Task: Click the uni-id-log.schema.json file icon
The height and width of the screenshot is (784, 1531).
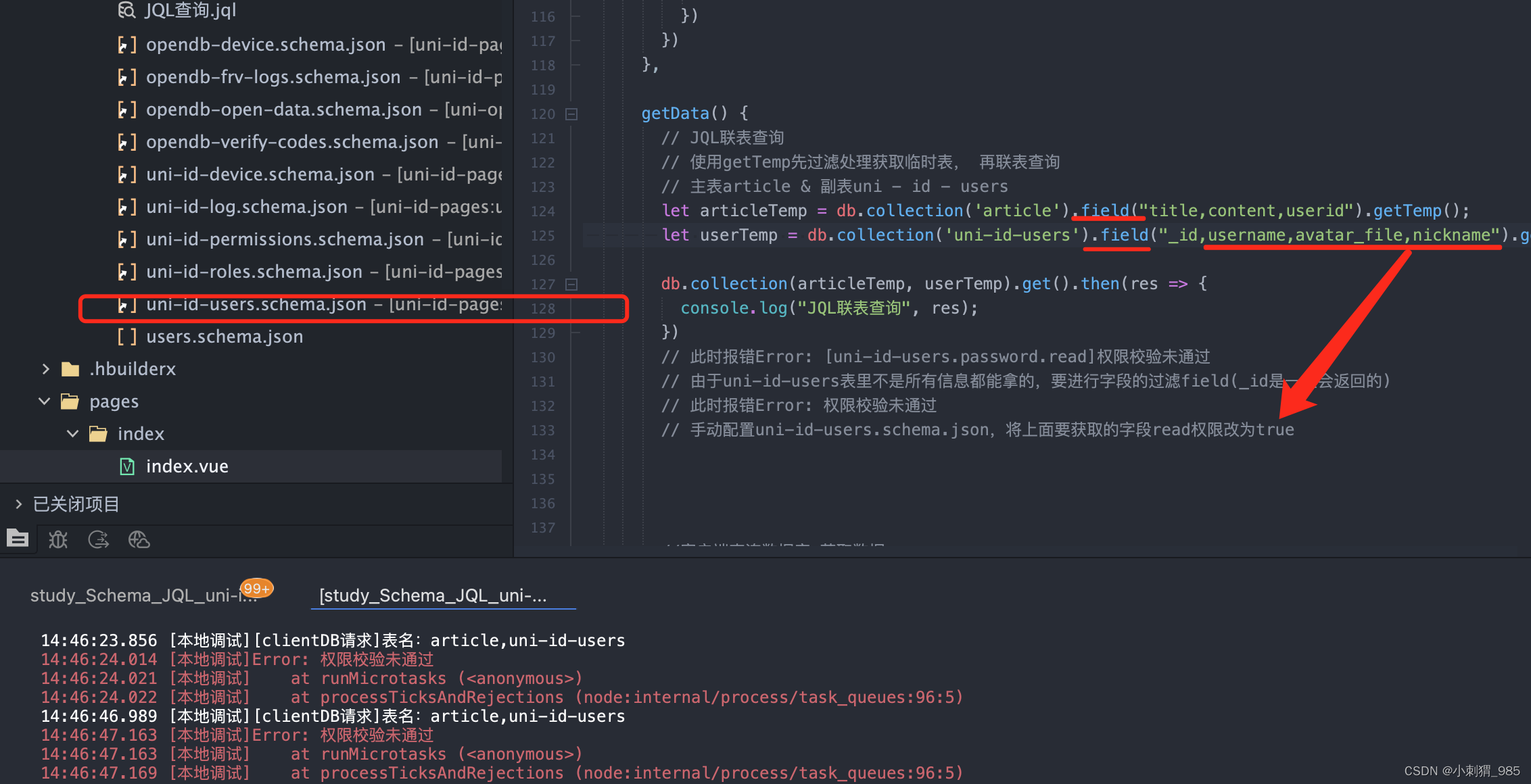Action: [127, 207]
